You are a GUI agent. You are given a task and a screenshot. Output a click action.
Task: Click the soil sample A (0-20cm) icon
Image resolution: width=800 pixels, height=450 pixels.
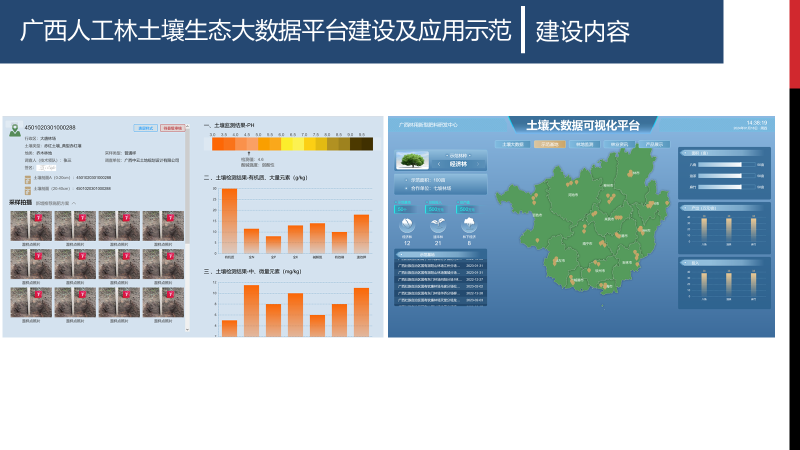click(27, 177)
